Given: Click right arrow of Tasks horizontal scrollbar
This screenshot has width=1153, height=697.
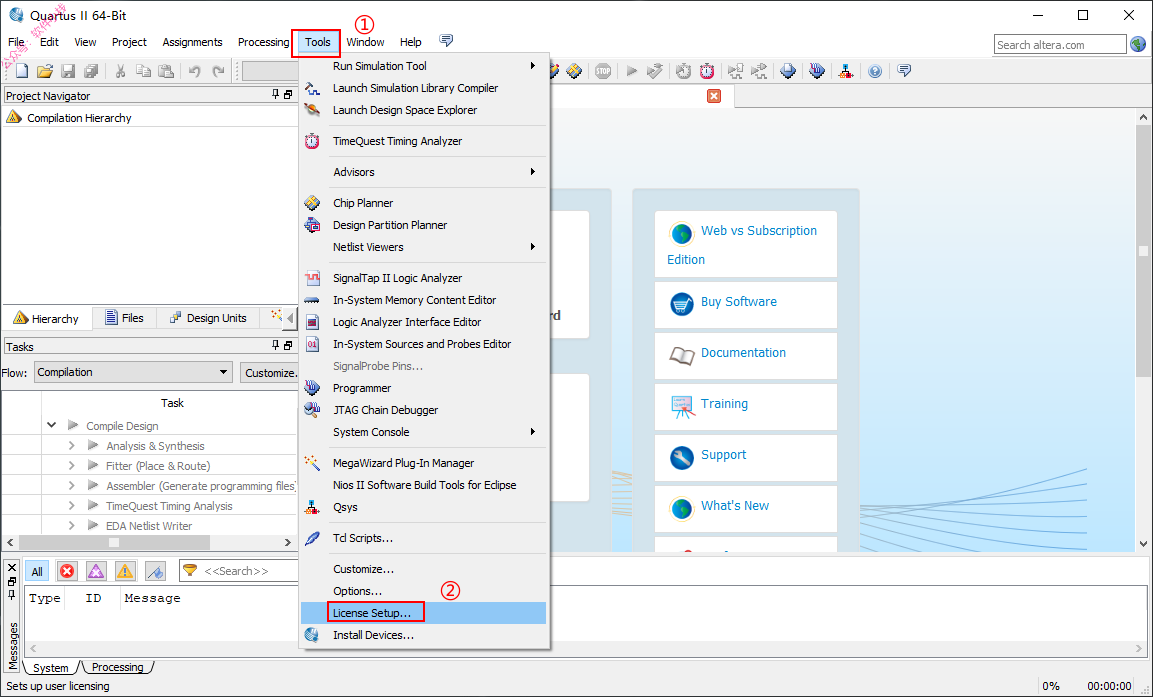Looking at the screenshot, I should click(288, 543).
